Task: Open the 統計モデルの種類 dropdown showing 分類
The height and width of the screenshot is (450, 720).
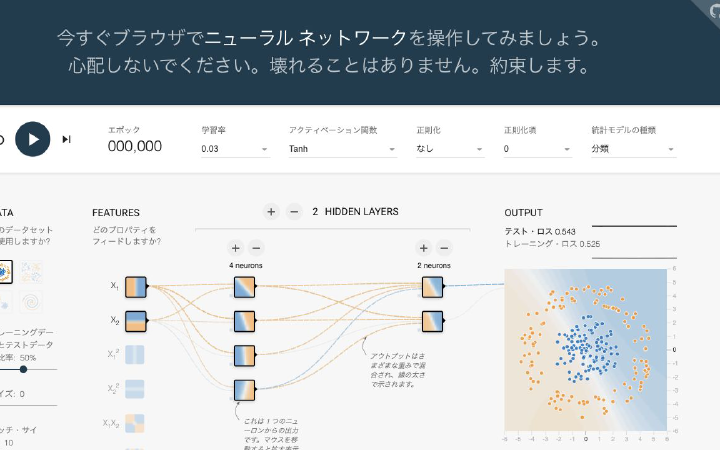Action: tap(634, 149)
